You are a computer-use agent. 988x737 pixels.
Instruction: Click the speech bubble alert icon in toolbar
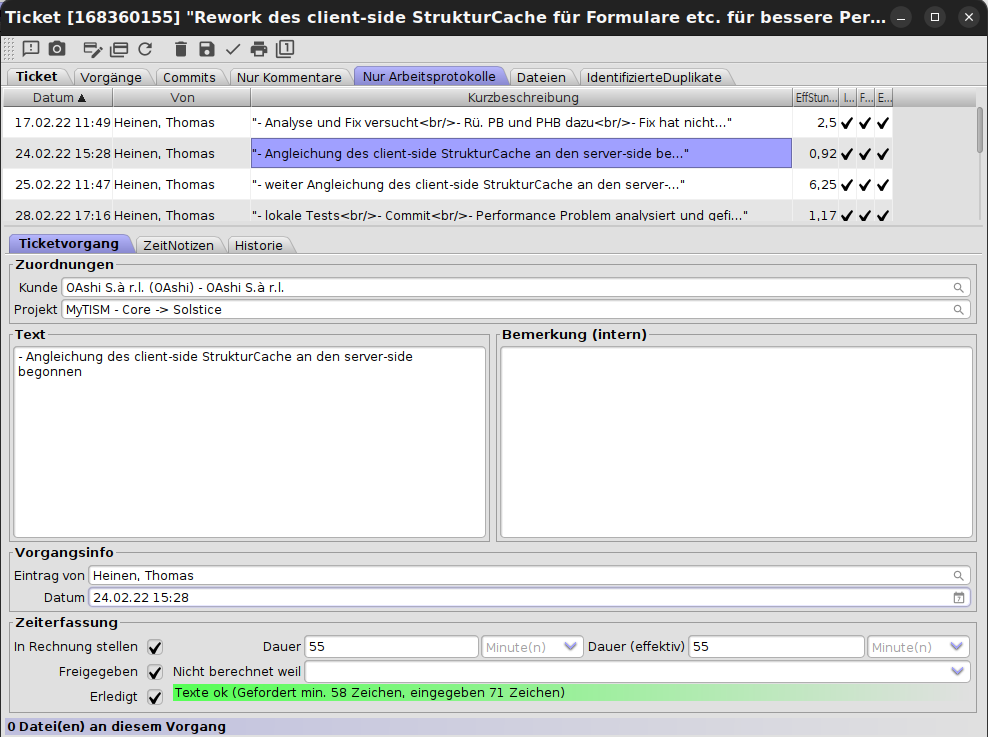(x=31, y=49)
